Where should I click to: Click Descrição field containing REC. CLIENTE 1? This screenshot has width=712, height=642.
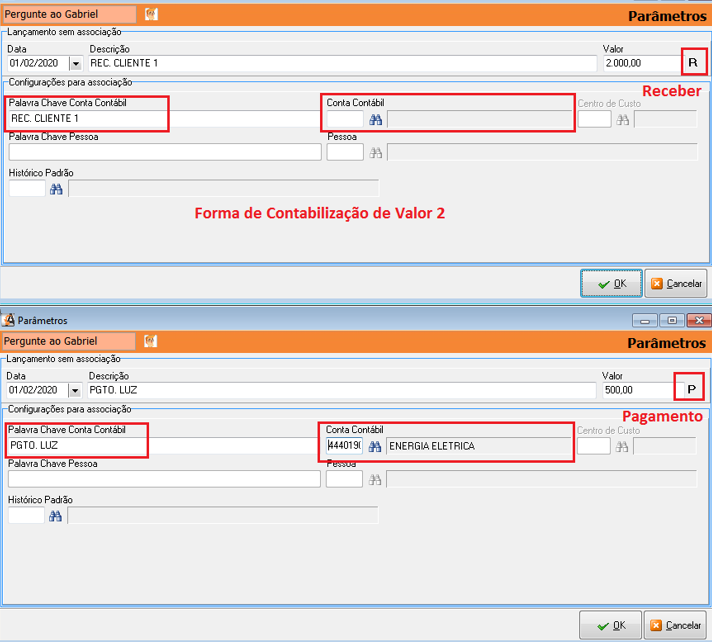point(342,64)
